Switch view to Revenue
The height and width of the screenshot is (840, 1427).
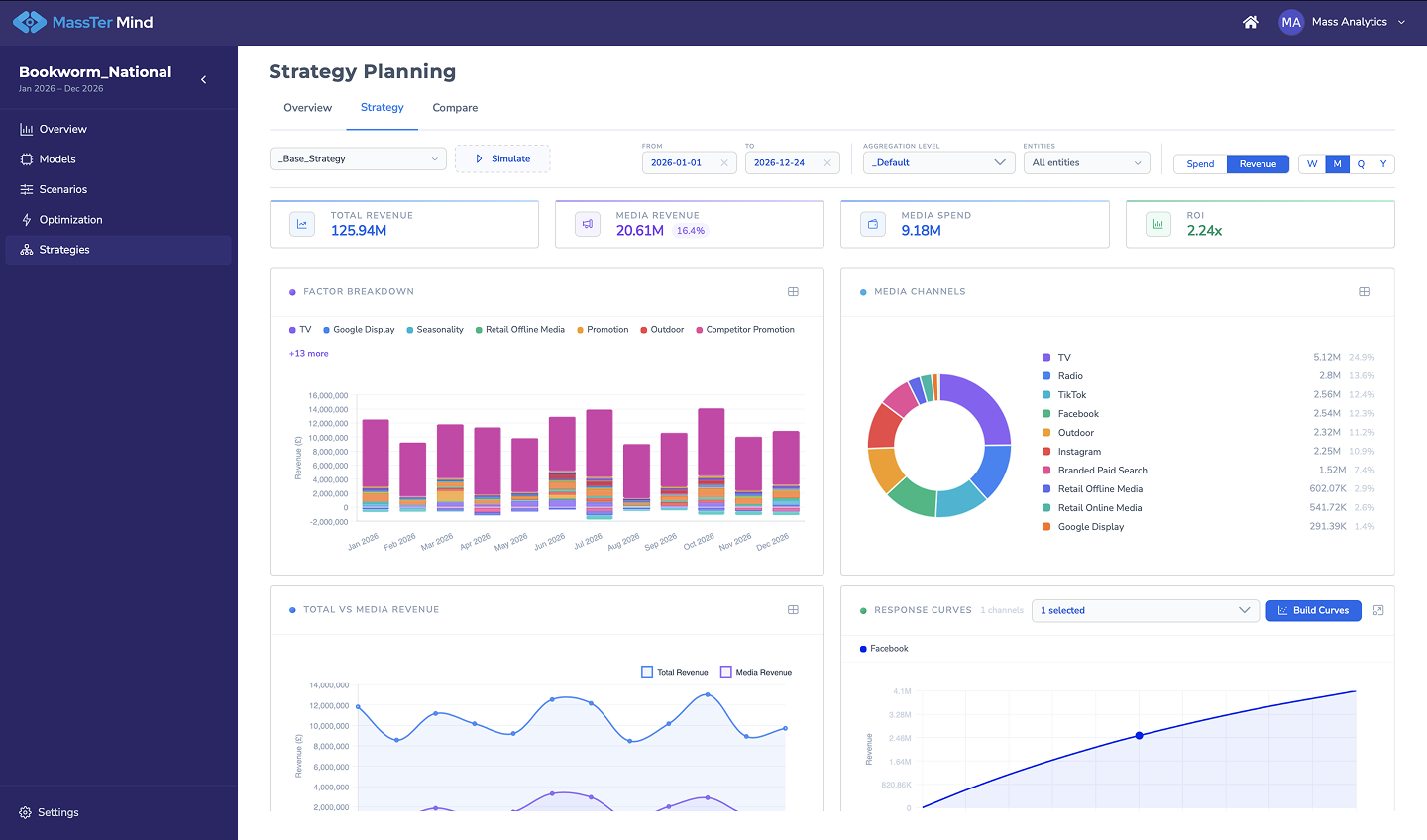pos(1258,164)
